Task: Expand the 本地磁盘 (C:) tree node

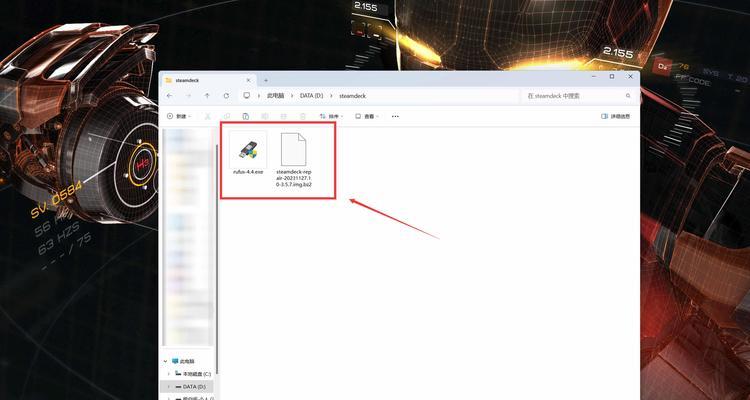Action: coord(168,373)
